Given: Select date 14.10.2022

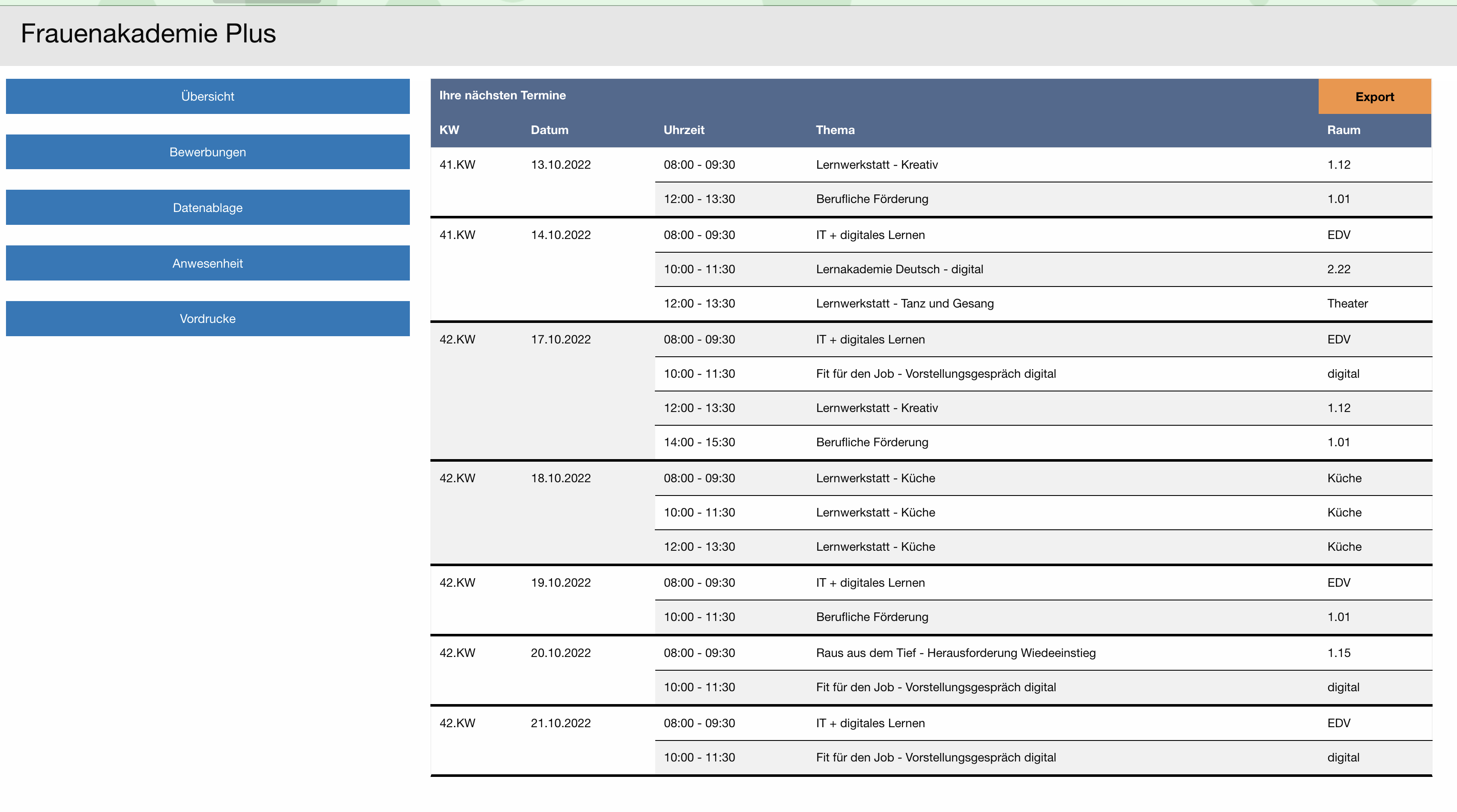Looking at the screenshot, I should pyautogui.click(x=561, y=235).
